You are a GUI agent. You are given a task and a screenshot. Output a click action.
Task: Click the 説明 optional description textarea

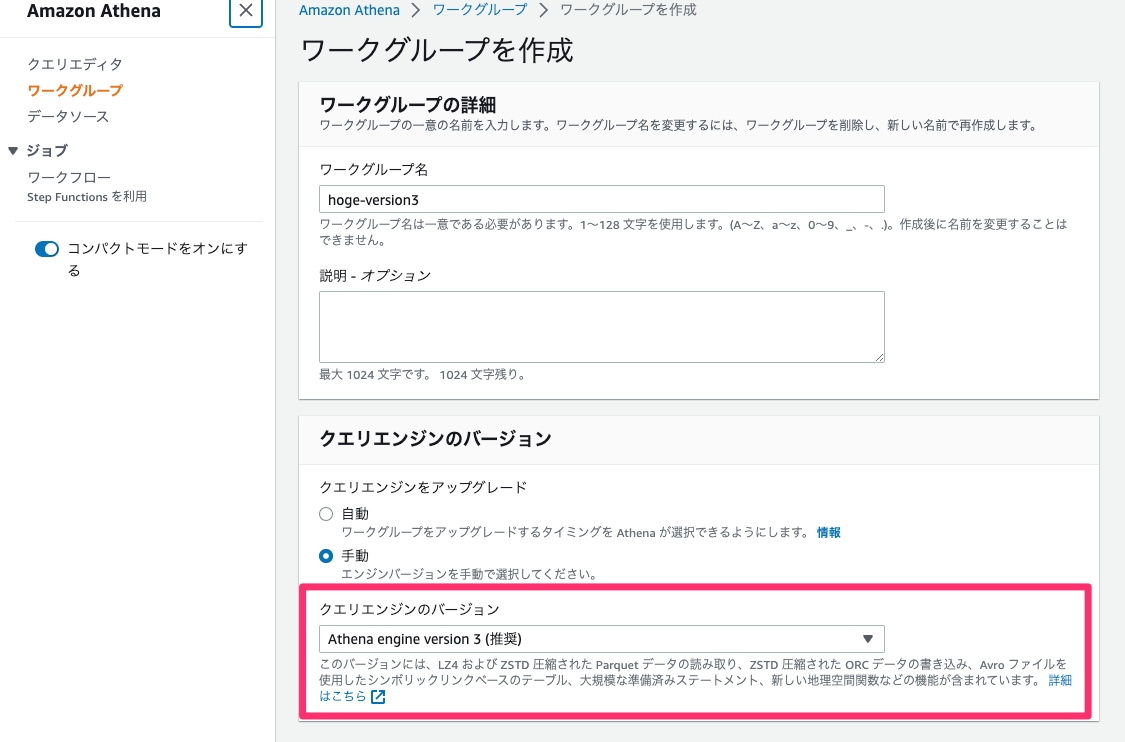click(x=601, y=327)
